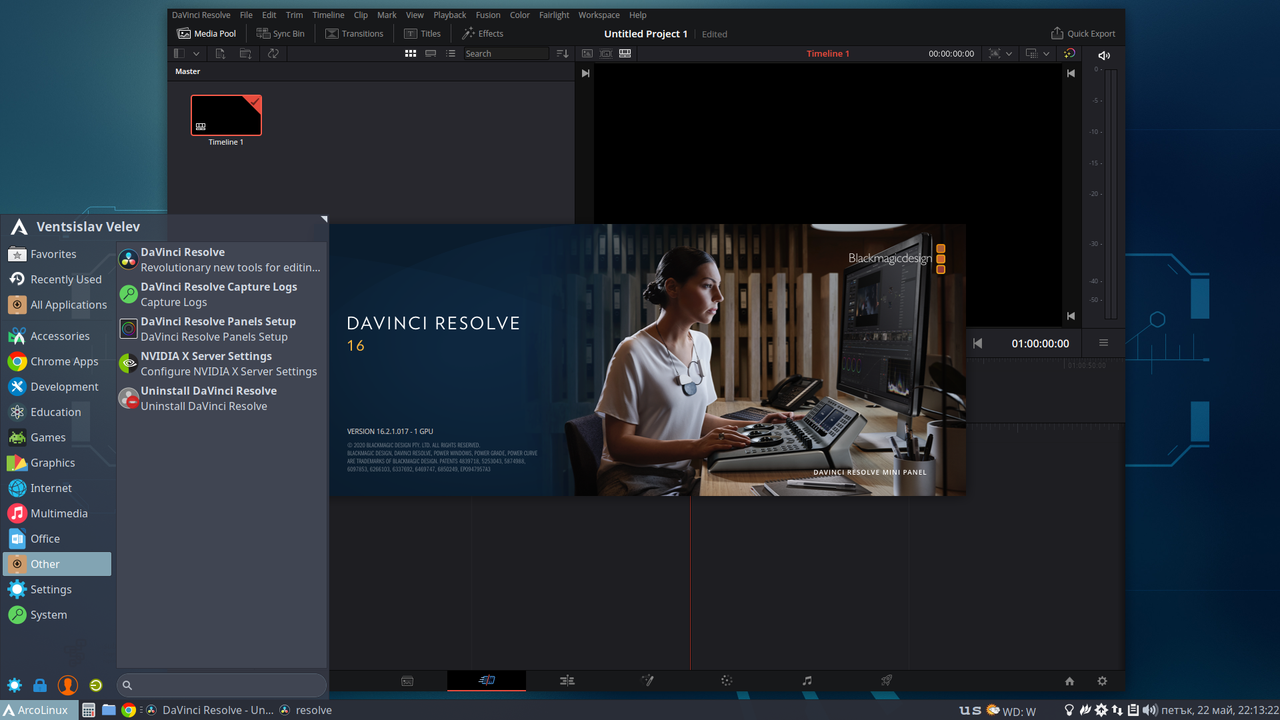Open the Fusion menu
This screenshot has width=1280, height=720.
pyautogui.click(x=488, y=15)
